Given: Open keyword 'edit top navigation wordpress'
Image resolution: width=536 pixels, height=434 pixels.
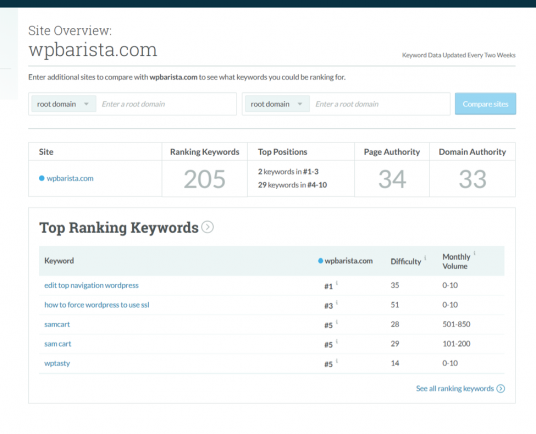Looking at the screenshot, I should tap(91, 285).
